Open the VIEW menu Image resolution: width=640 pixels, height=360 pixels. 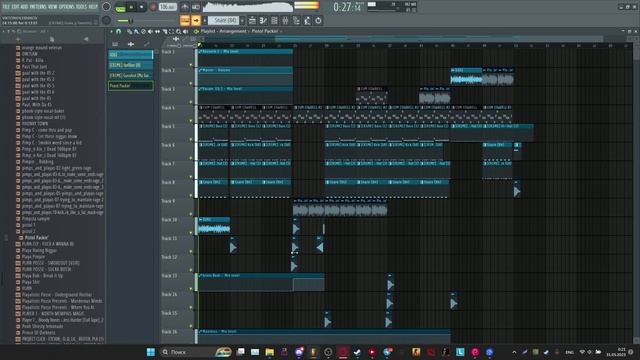(53, 7)
